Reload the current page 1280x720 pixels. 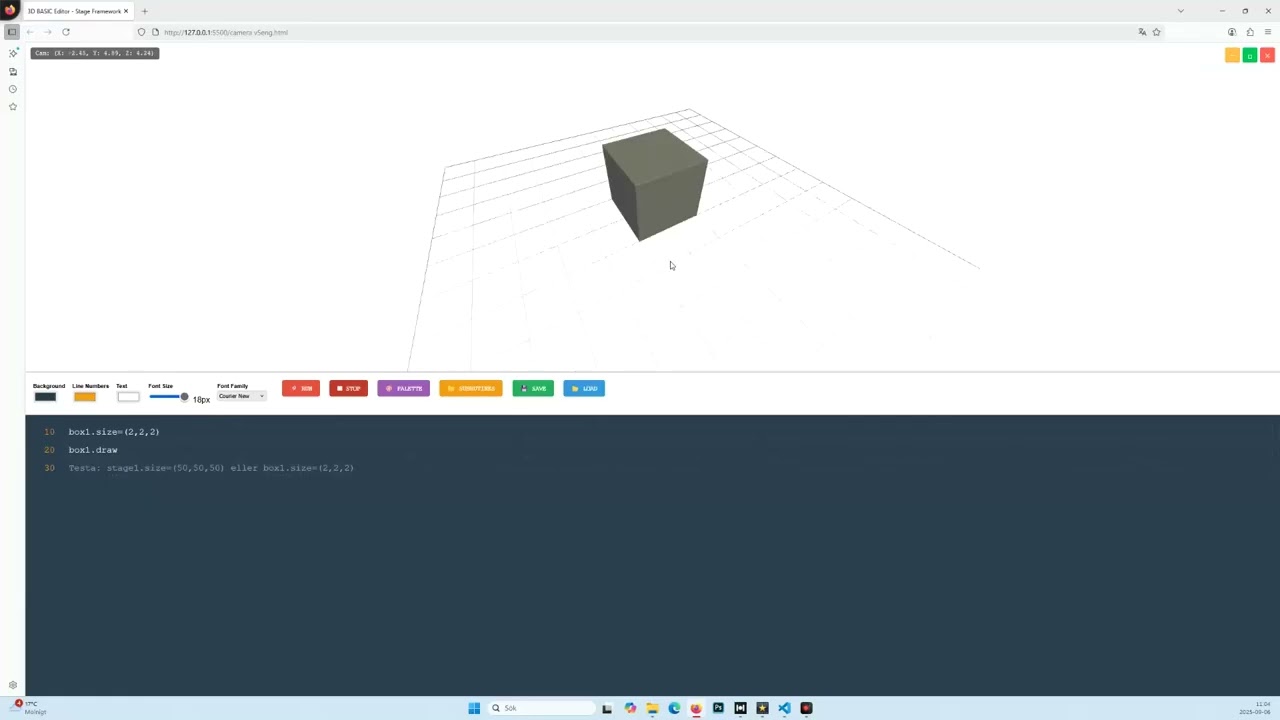pos(66,32)
